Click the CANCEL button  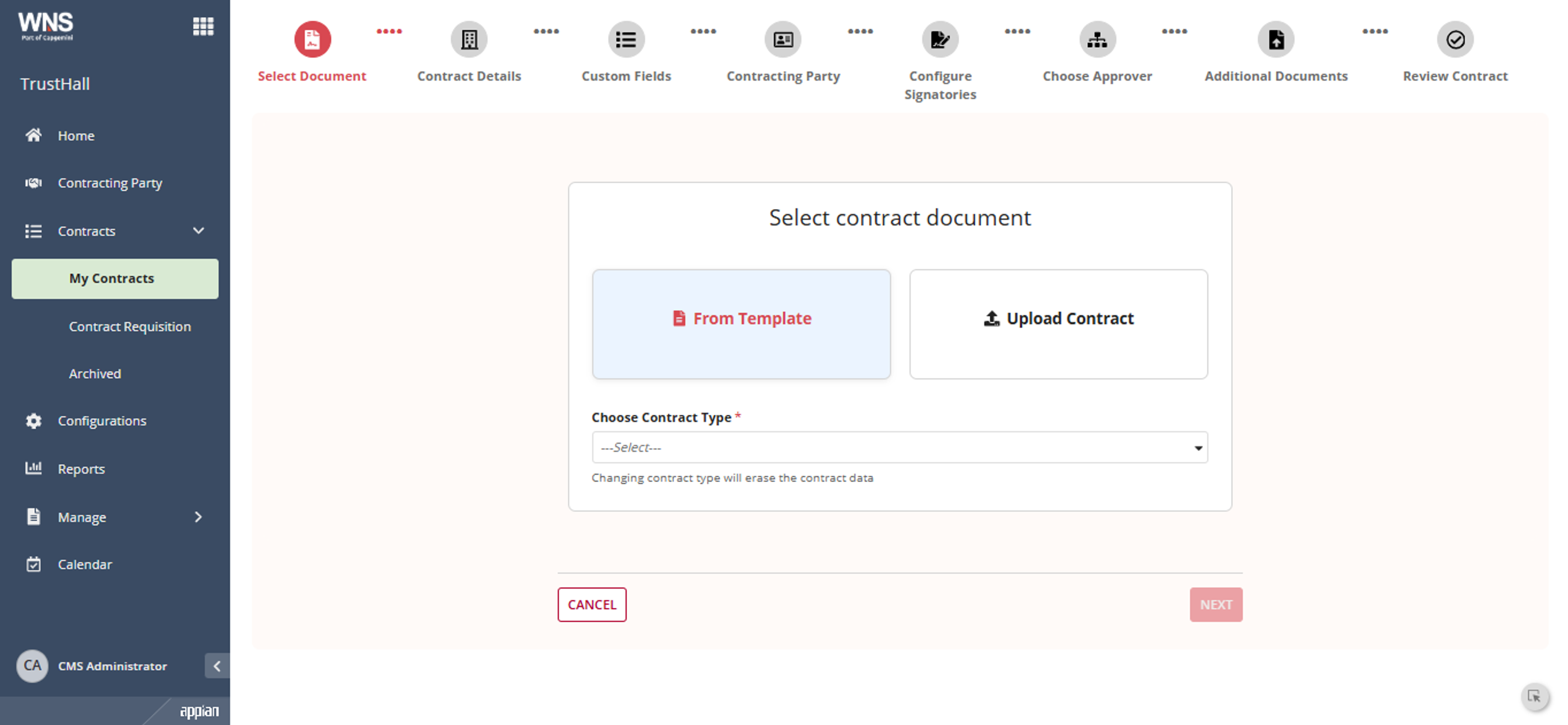592,605
